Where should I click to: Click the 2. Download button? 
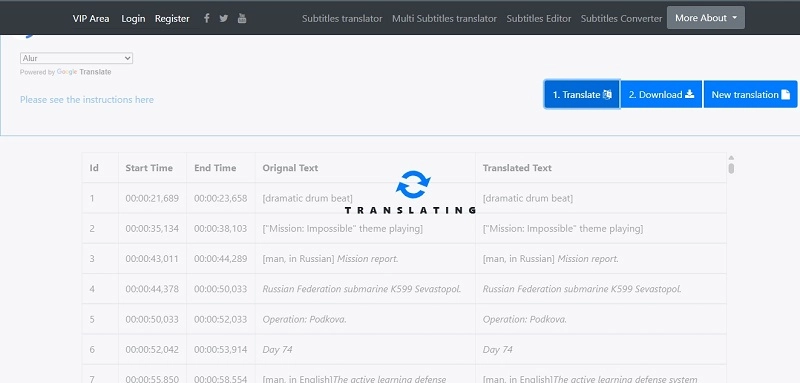pyautogui.click(x=661, y=94)
